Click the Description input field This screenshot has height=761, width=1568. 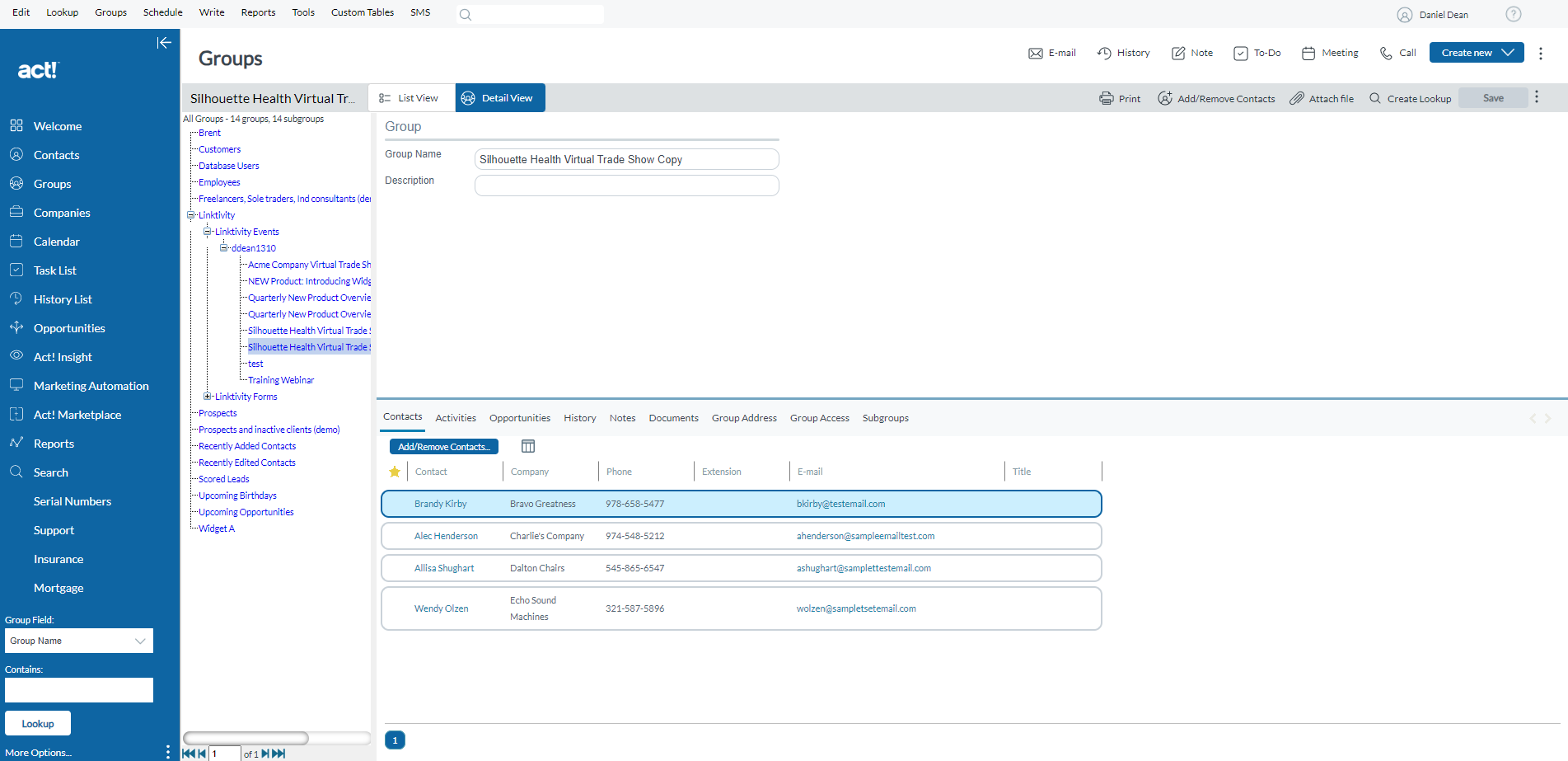(x=626, y=186)
